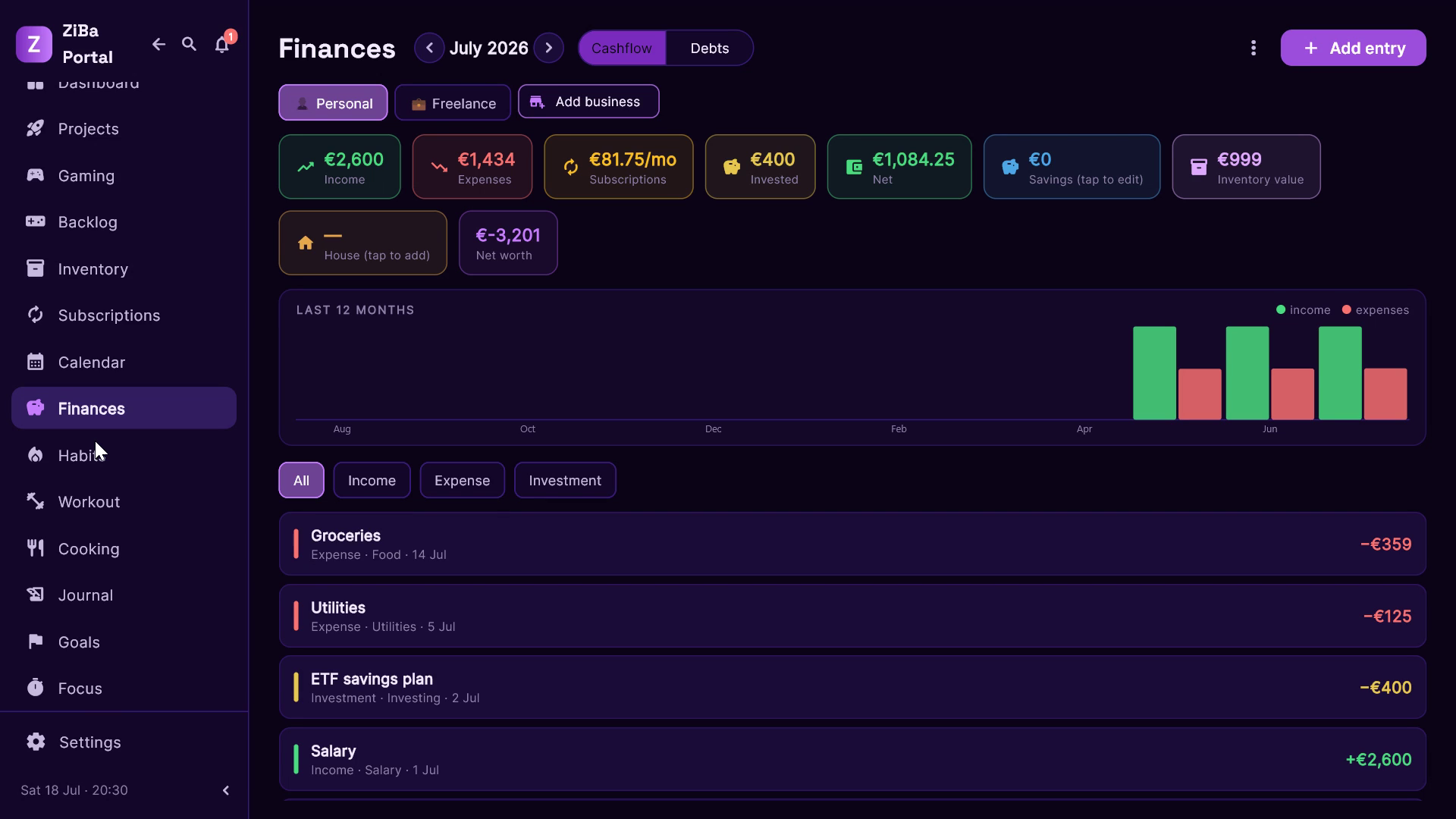Open the Journal menu item
Viewport: 1456px width, 819px height.
(x=124, y=595)
